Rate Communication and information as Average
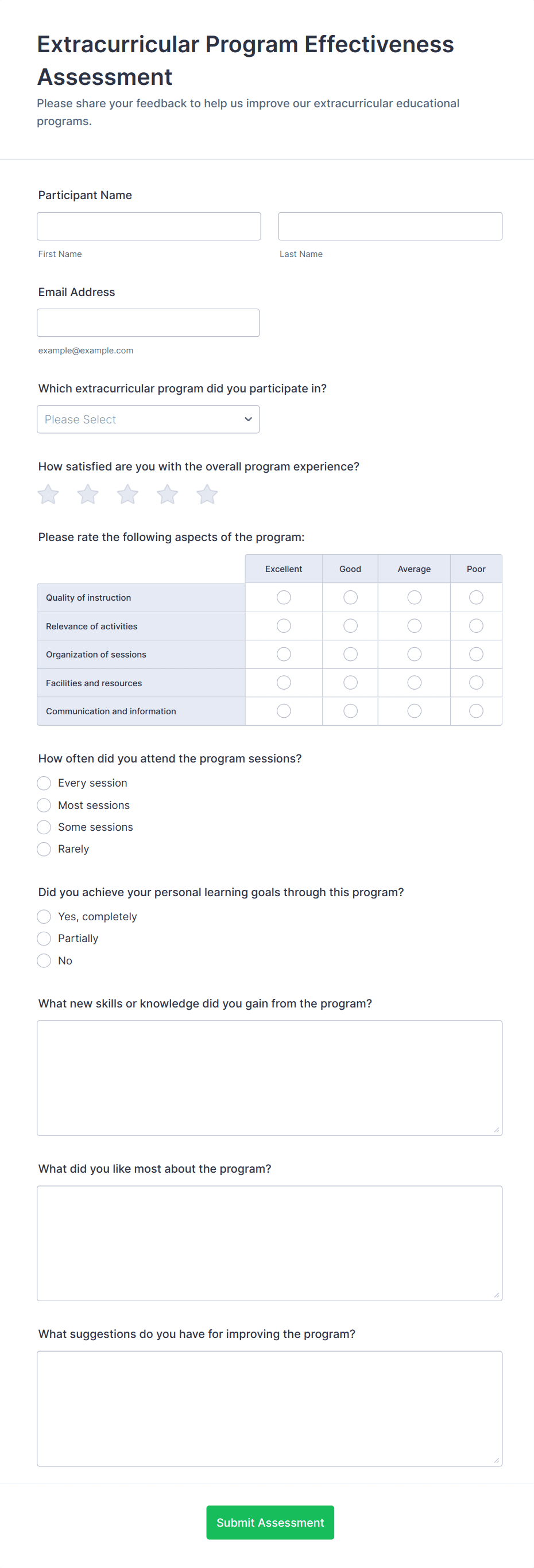This screenshot has width=534, height=1568. click(414, 711)
